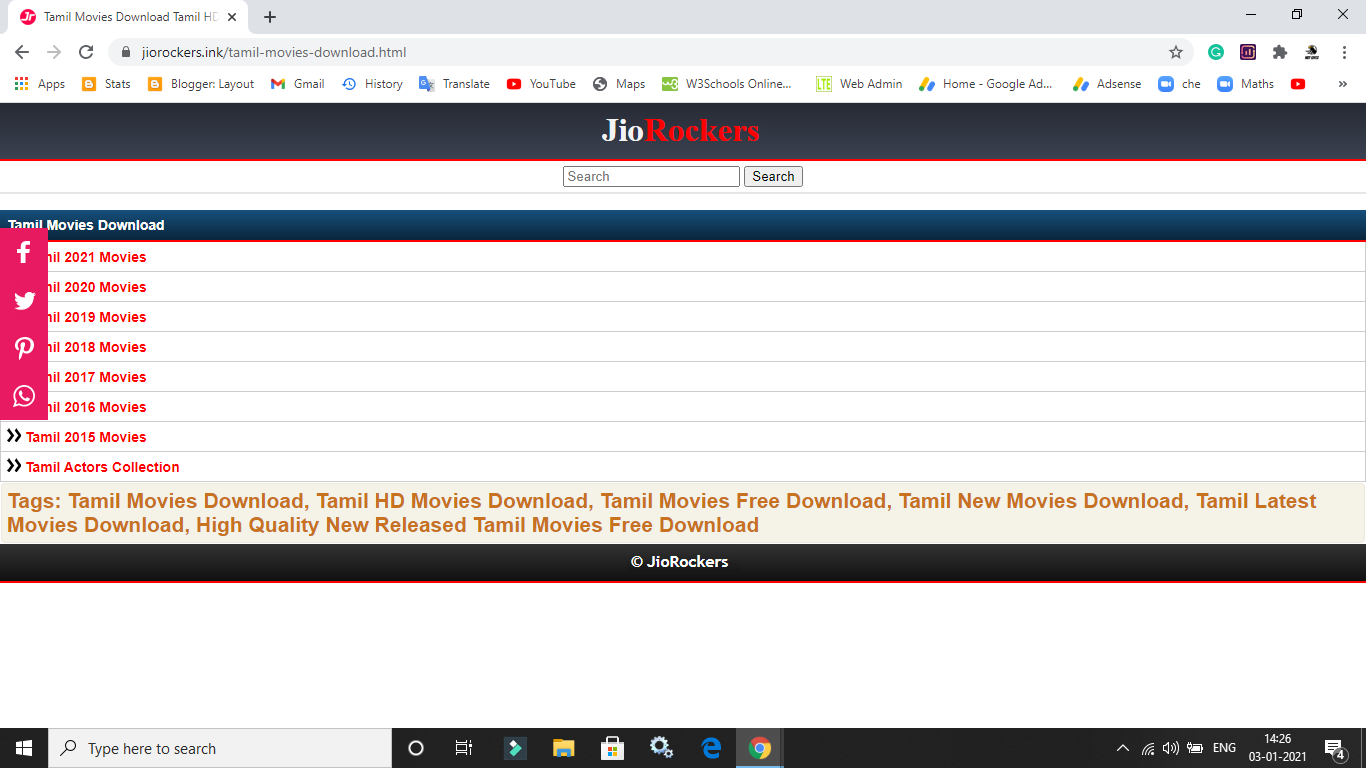
Task: Open the Tamil 2015 Movies link
Action: pyautogui.click(x=86, y=437)
